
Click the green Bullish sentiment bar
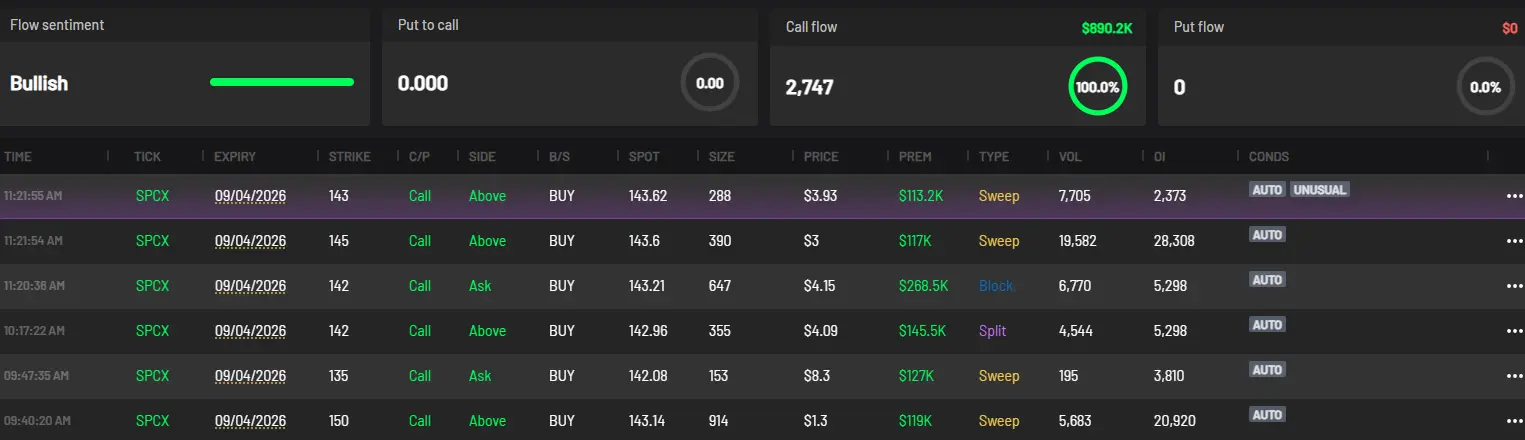pyautogui.click(x=282, y=82)
